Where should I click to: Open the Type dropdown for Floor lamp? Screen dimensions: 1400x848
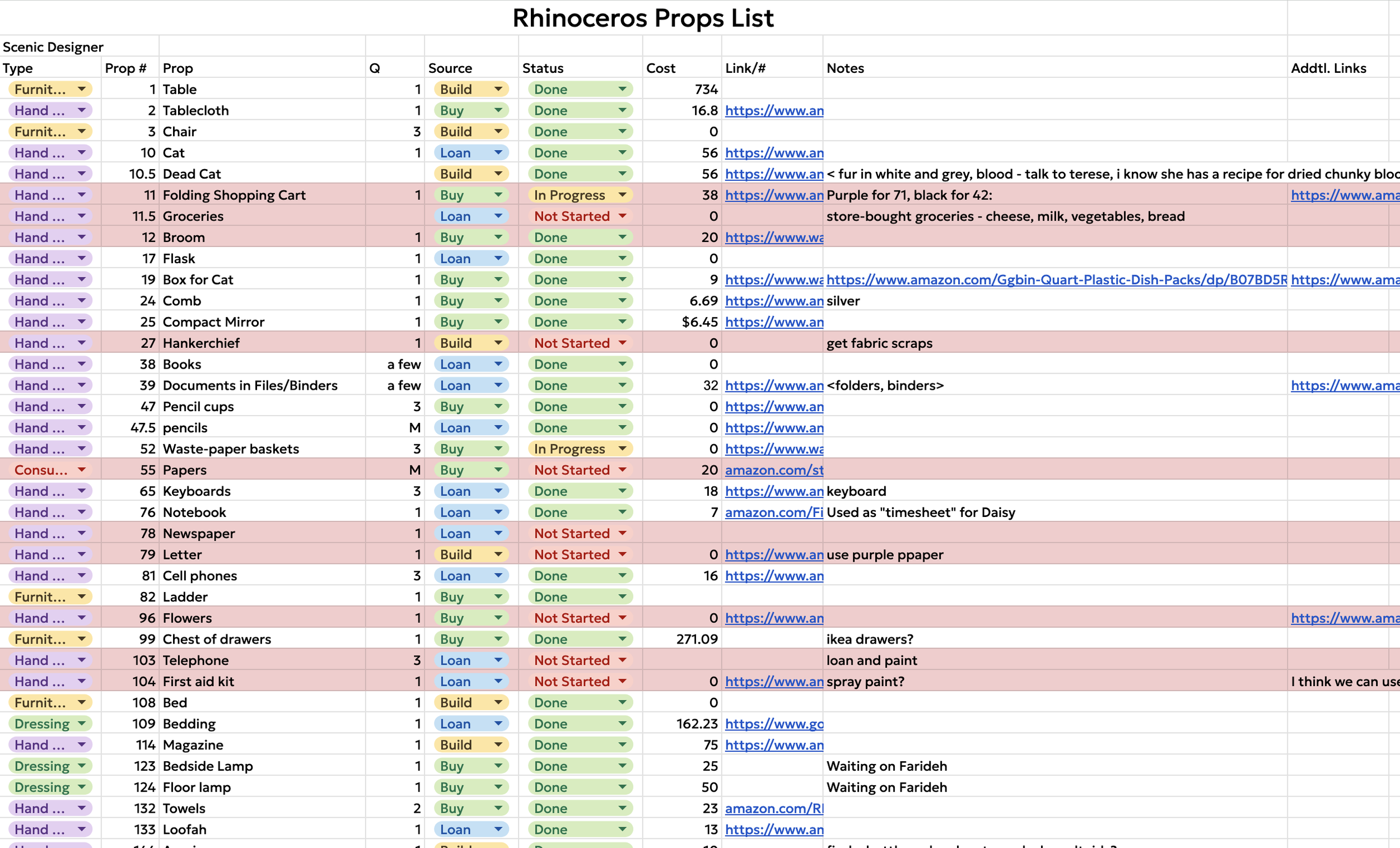tap(50, 787)
